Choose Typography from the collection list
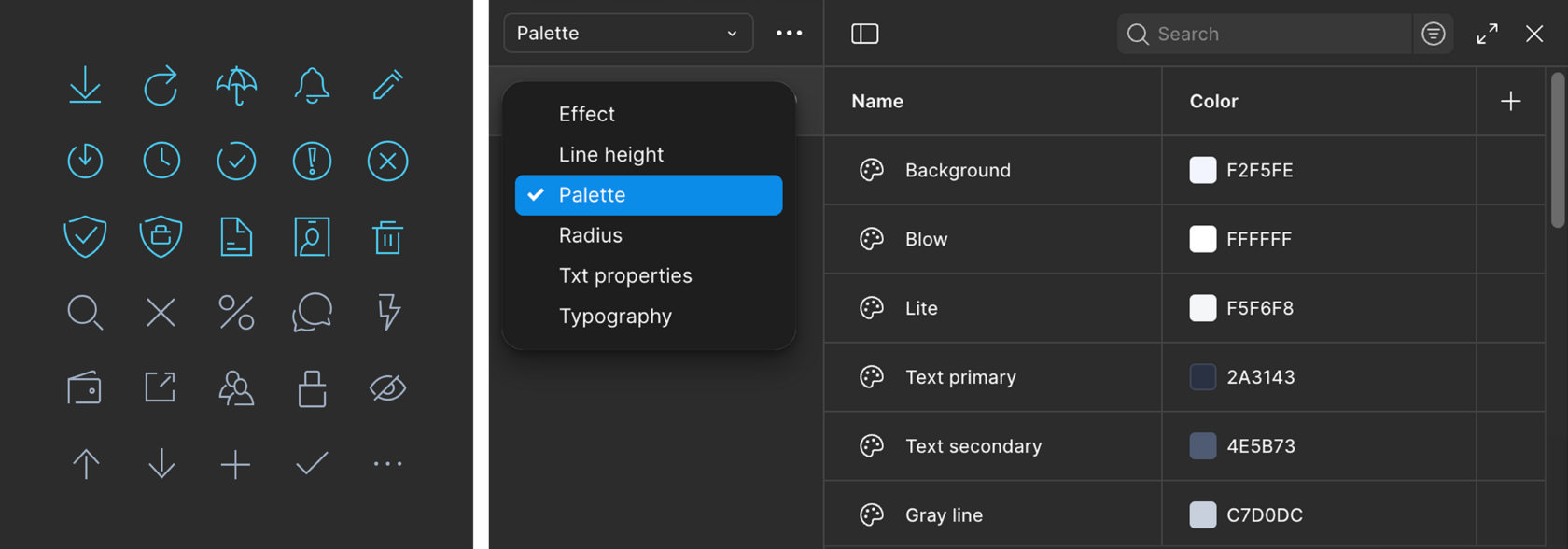This screenshot has height=549, width=1568. pyautogui.click(x=615, y=317)
